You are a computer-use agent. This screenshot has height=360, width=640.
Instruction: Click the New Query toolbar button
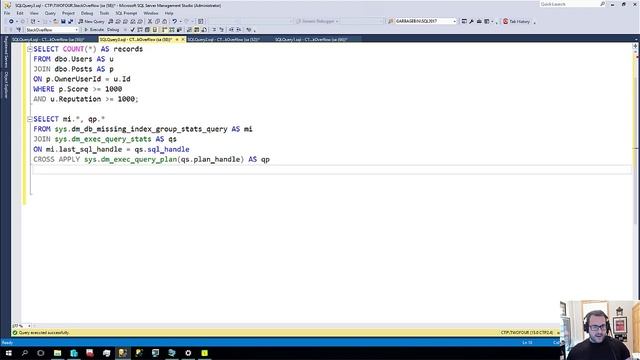[x=91, y=21]
